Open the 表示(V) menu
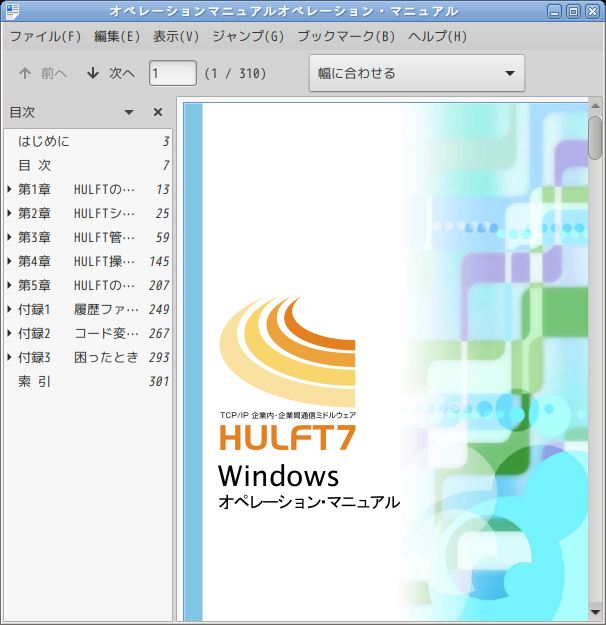 [x=176, y=37]
